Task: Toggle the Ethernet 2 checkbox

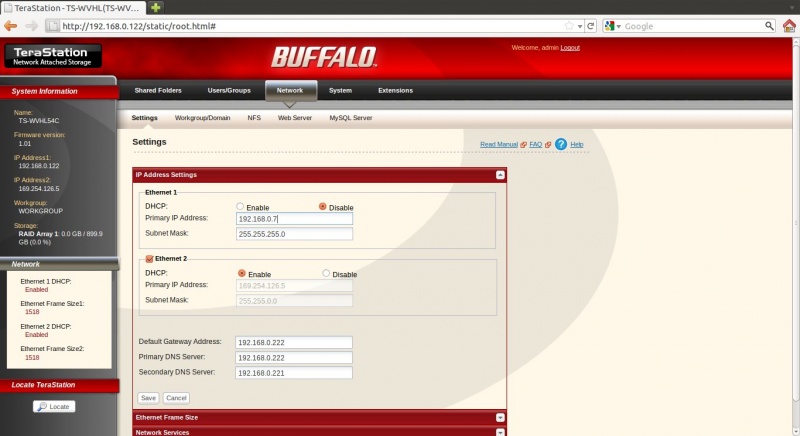Action: coord(149,259)
